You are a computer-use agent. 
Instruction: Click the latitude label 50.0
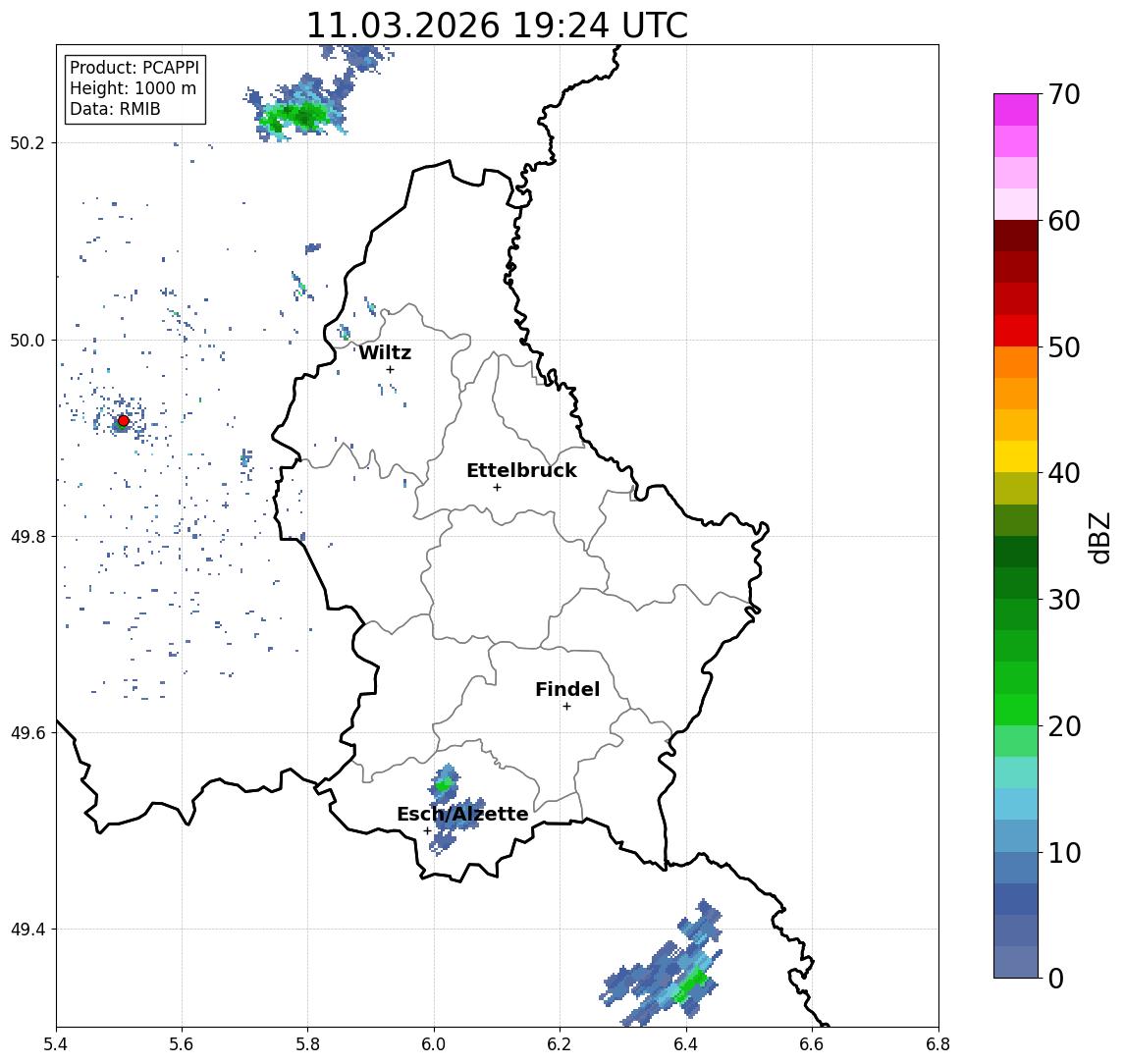(x=27, y=340)
